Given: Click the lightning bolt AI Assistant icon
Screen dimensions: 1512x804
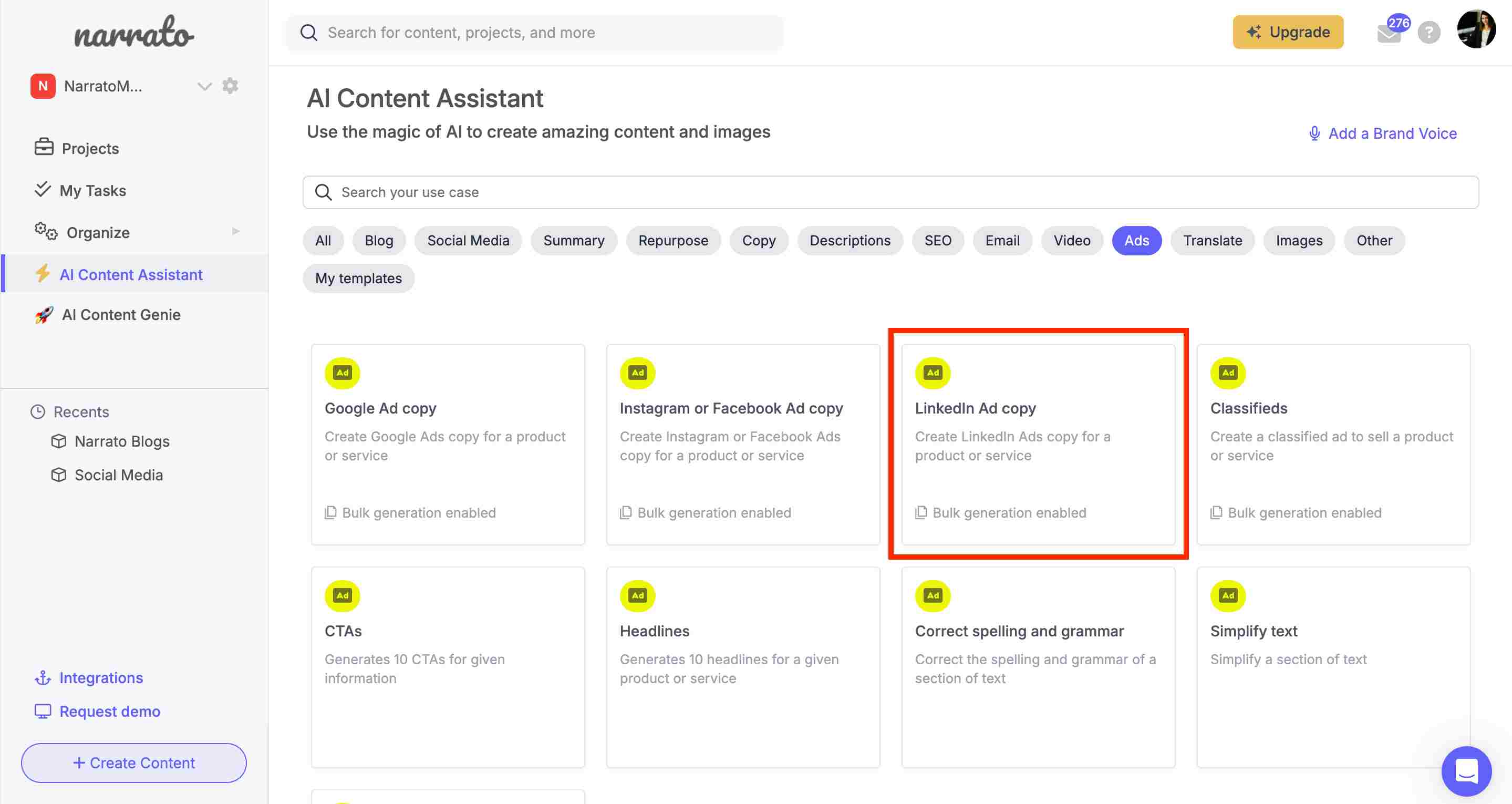Looking at the screenshot, I should pyautogui.click(x=42, y=273).
